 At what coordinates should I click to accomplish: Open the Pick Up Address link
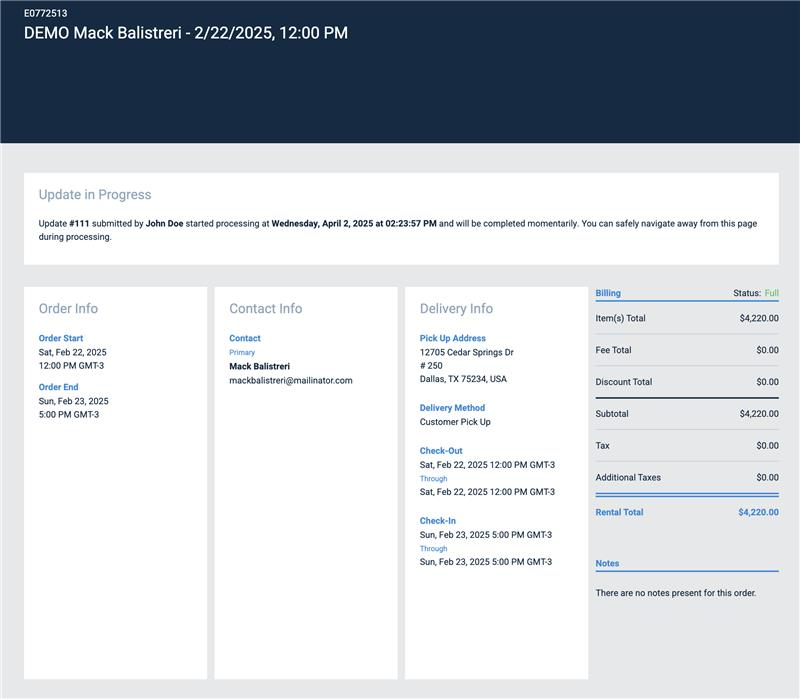click(x=453, y=338)
